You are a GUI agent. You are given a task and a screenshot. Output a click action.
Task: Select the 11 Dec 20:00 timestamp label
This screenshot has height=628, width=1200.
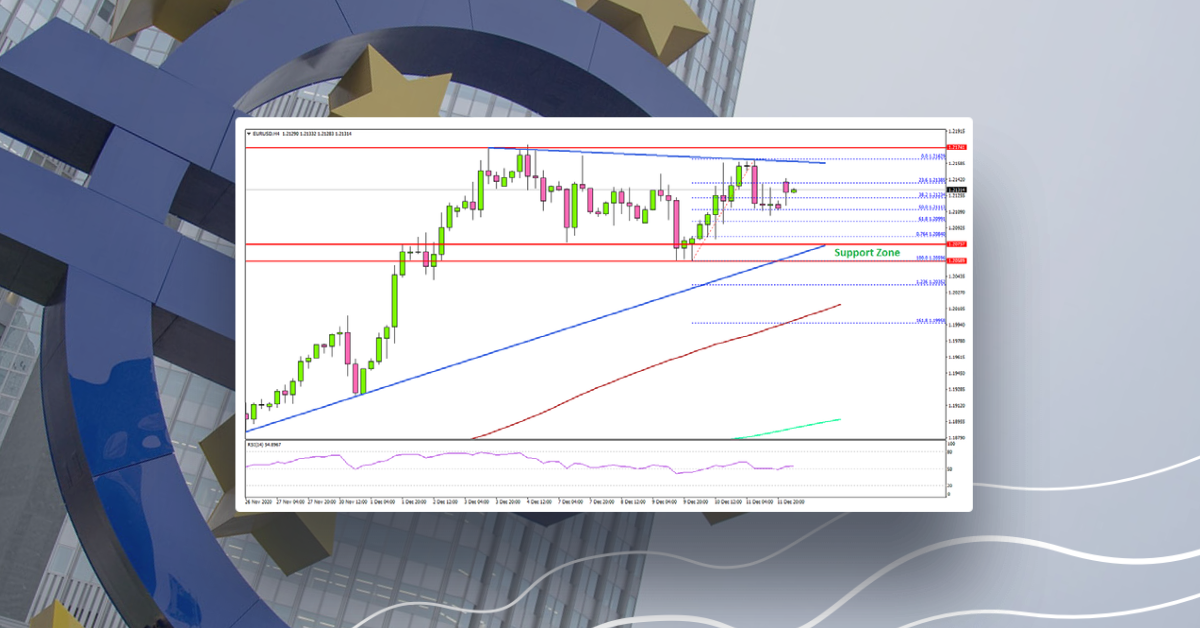coord(790,498)
